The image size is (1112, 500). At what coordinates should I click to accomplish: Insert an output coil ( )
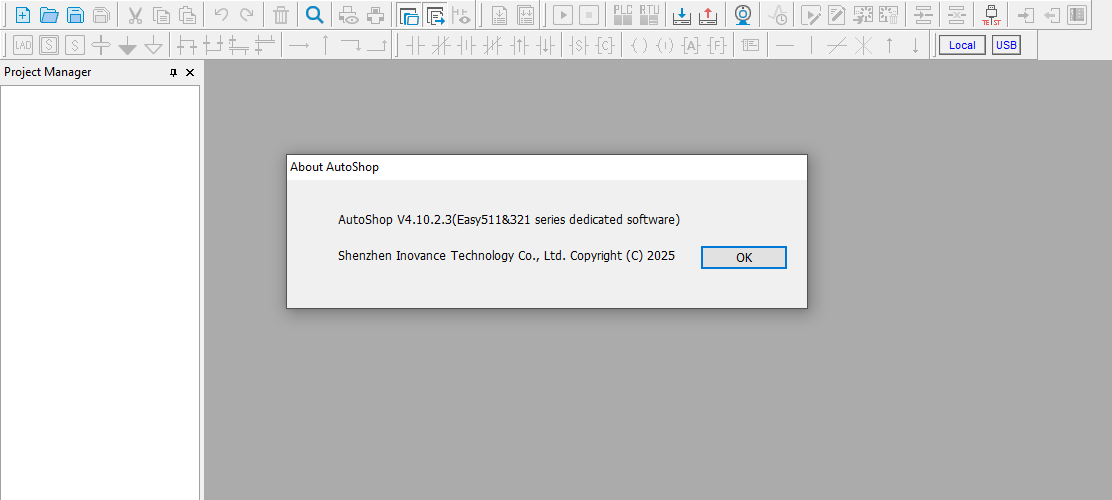tap(639, 45)
